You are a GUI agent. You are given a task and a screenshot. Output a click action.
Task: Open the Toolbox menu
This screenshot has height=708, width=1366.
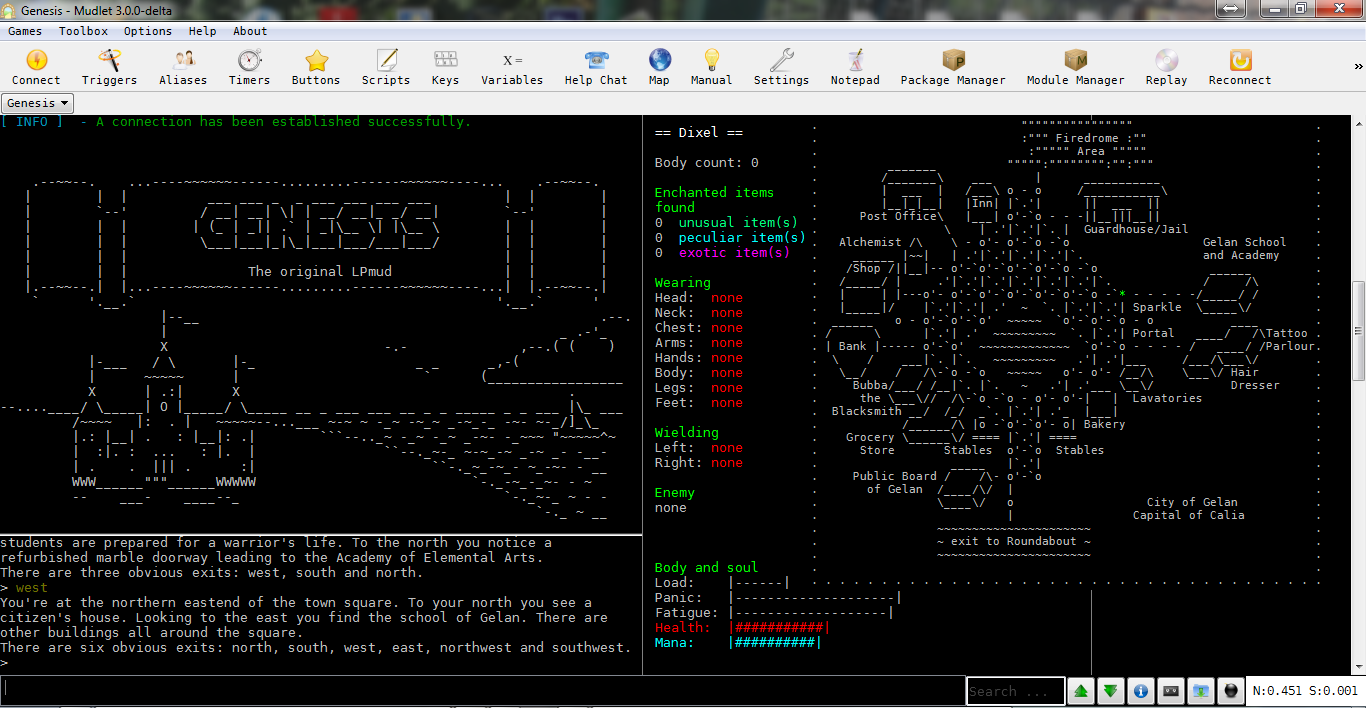pos(83,31)
